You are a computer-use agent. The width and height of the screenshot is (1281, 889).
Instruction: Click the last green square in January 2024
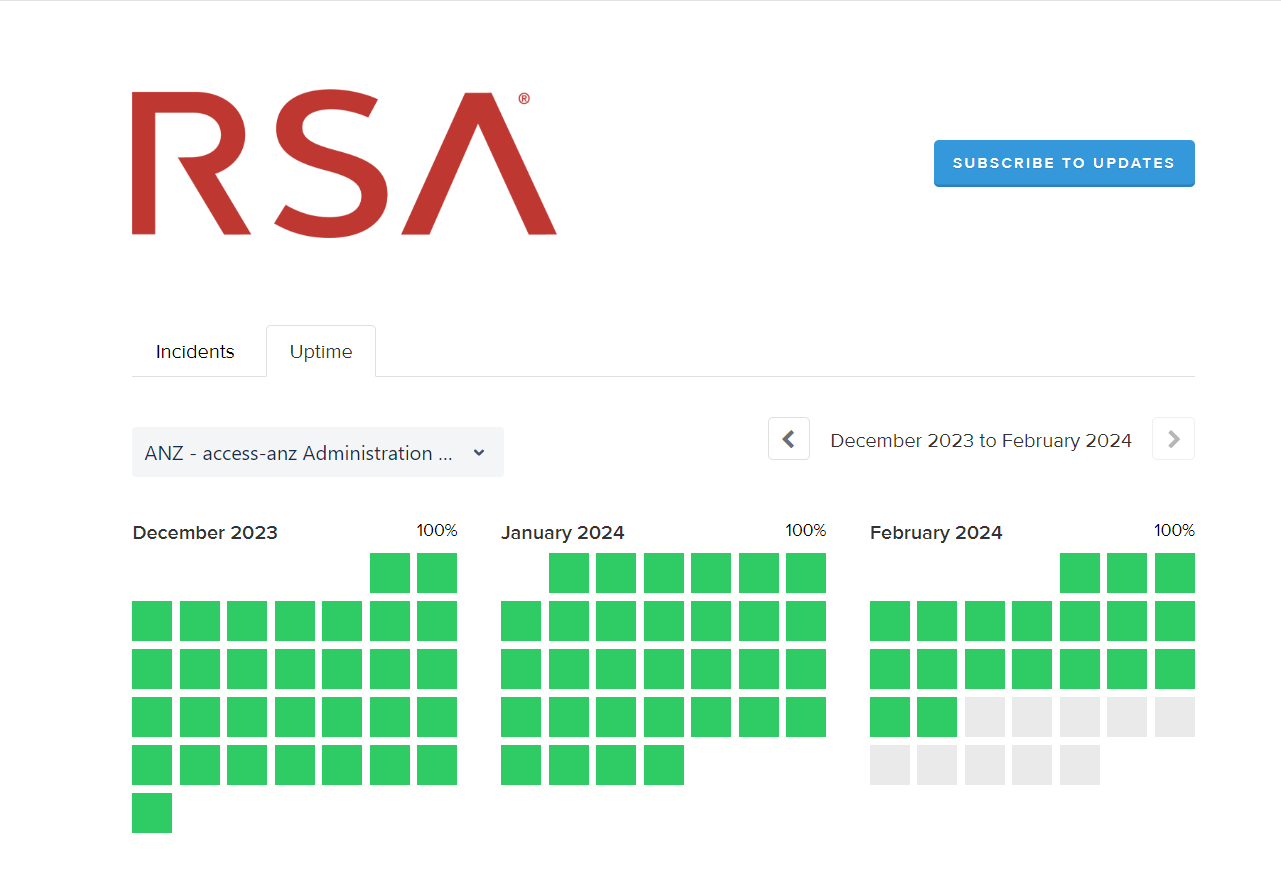click(x=664, y=765)
